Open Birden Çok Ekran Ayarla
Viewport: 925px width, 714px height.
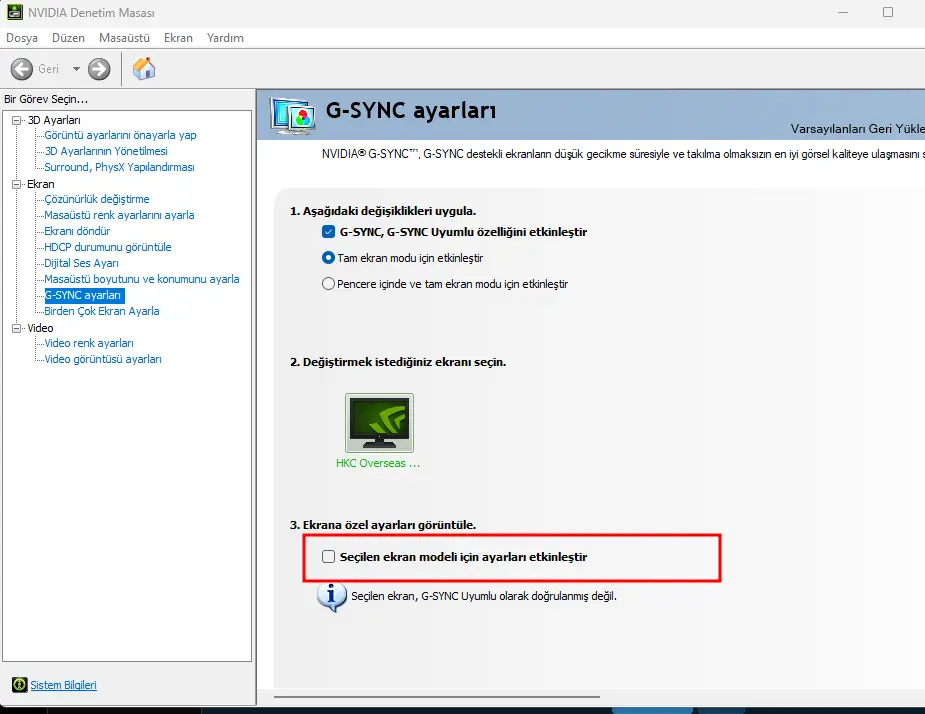pyautogui.click(x=102, y=311)
